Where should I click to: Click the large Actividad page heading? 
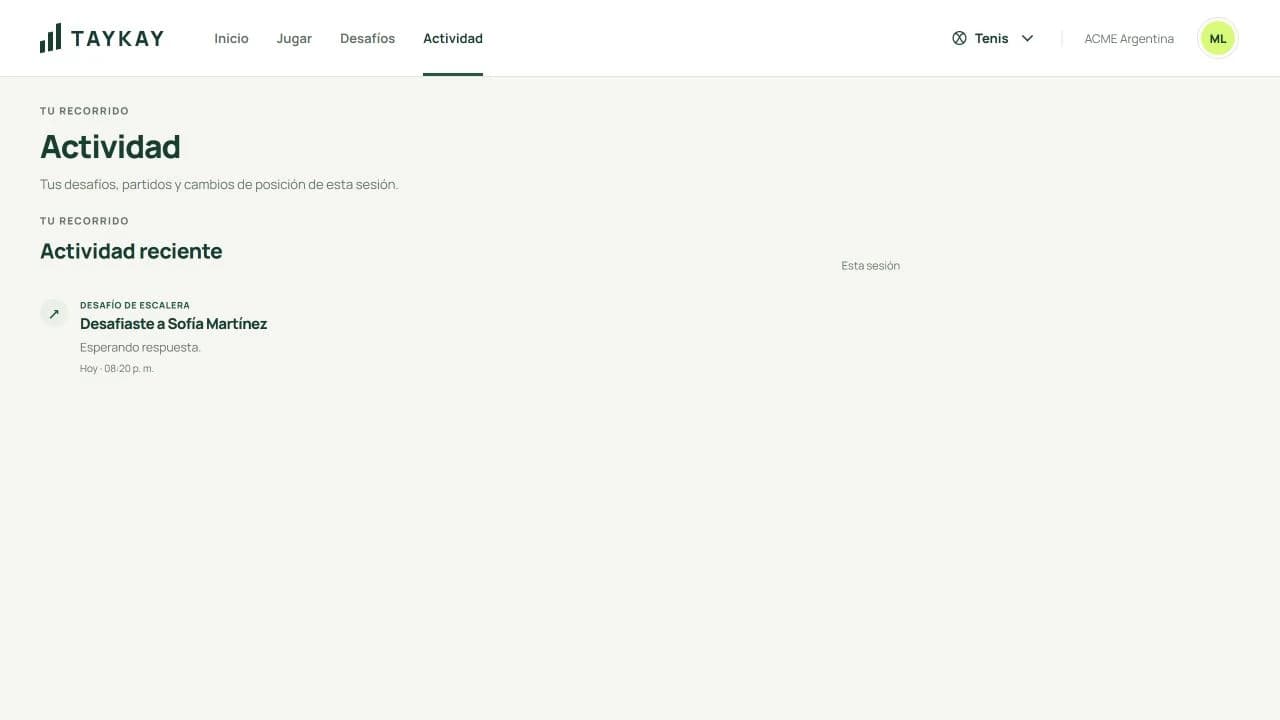[110, 147]
